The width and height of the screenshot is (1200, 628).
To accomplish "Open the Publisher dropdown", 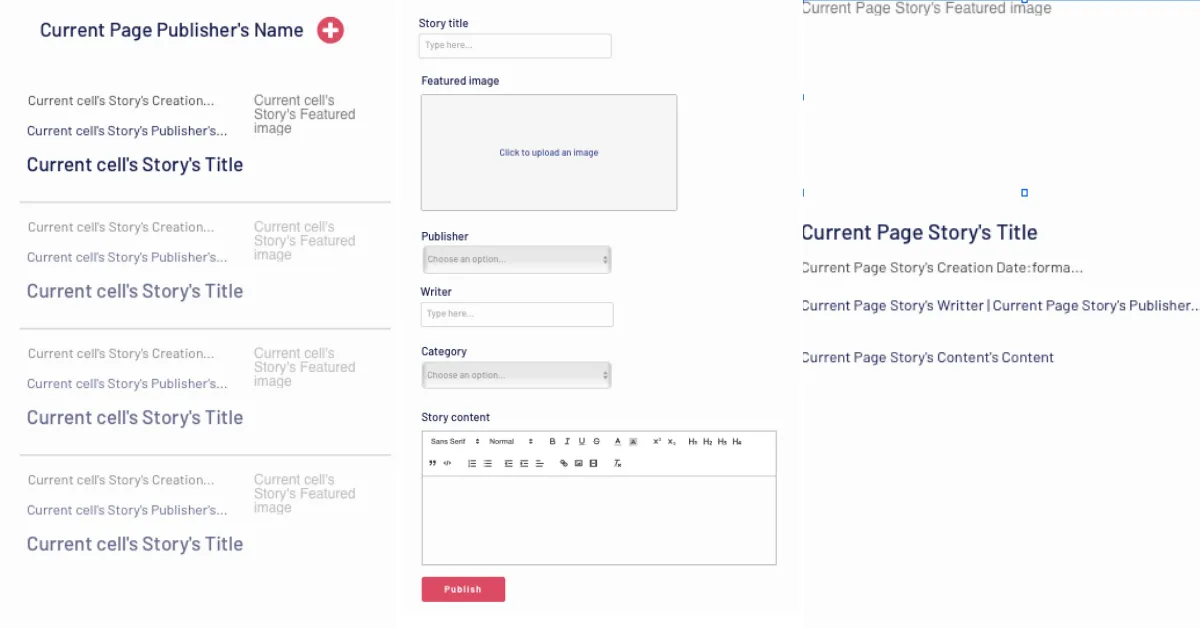I will [516, 260].
